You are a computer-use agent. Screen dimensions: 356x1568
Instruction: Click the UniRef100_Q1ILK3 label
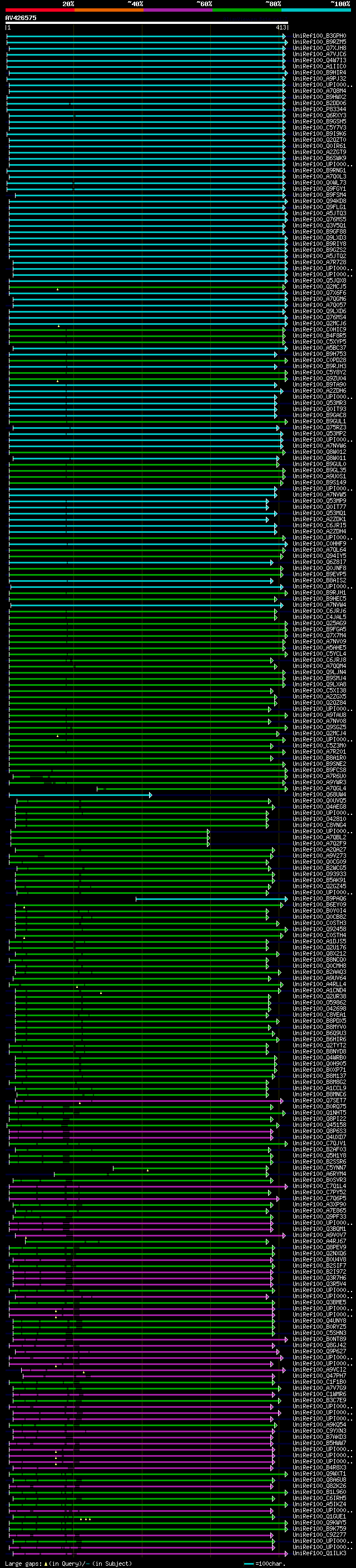tap(319, 1553)
